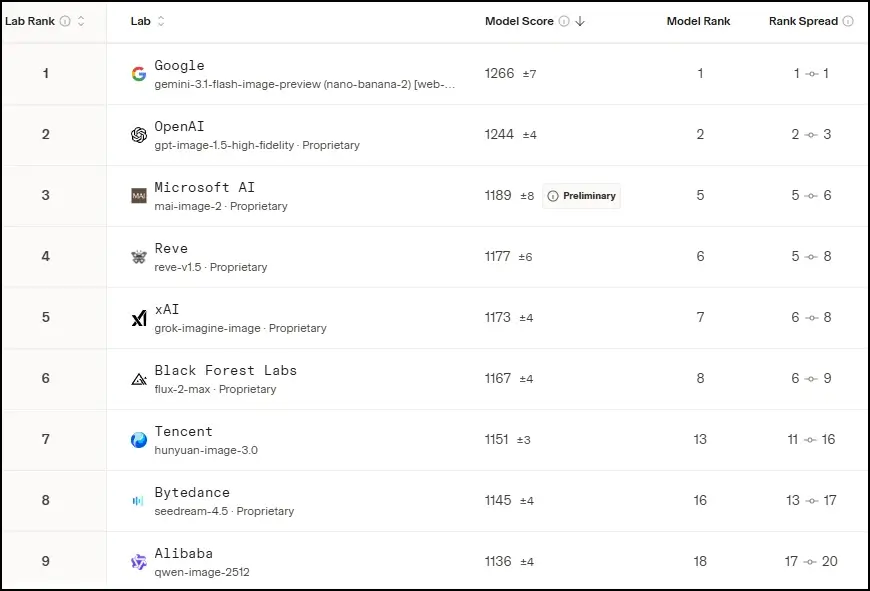The image size is (870, 591).
Task: Click the xAI logo icon
Action: point(139,318)
